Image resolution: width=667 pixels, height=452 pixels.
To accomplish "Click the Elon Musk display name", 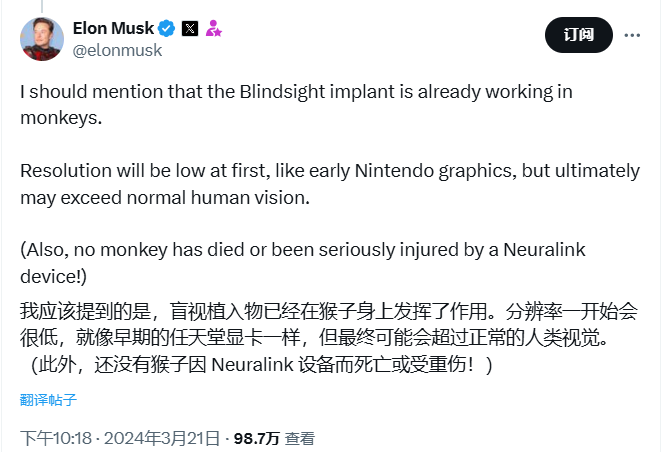I will (x=113, y=28).
